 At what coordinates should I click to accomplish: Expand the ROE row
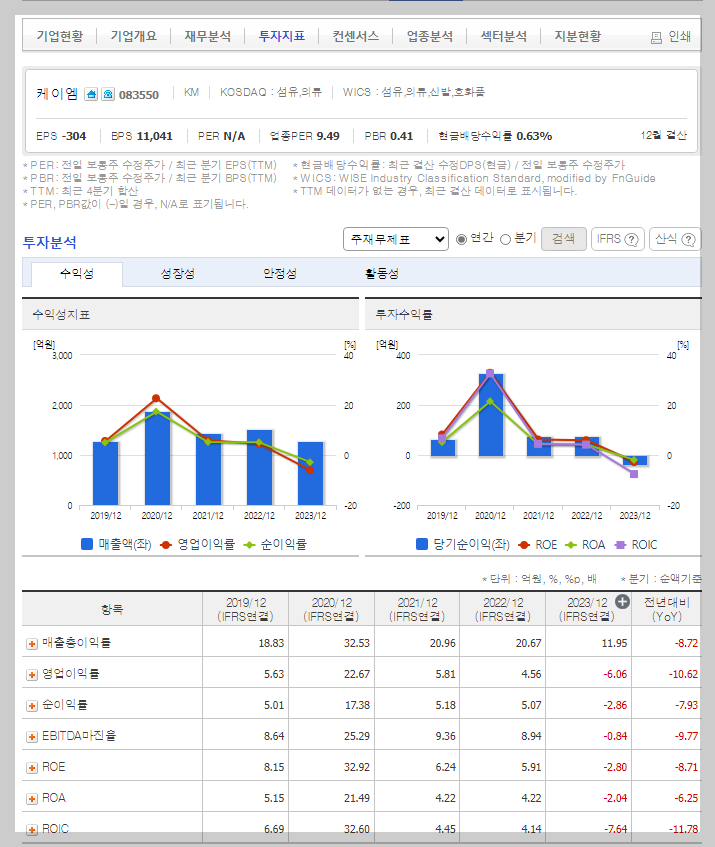[x=32, y=768]
